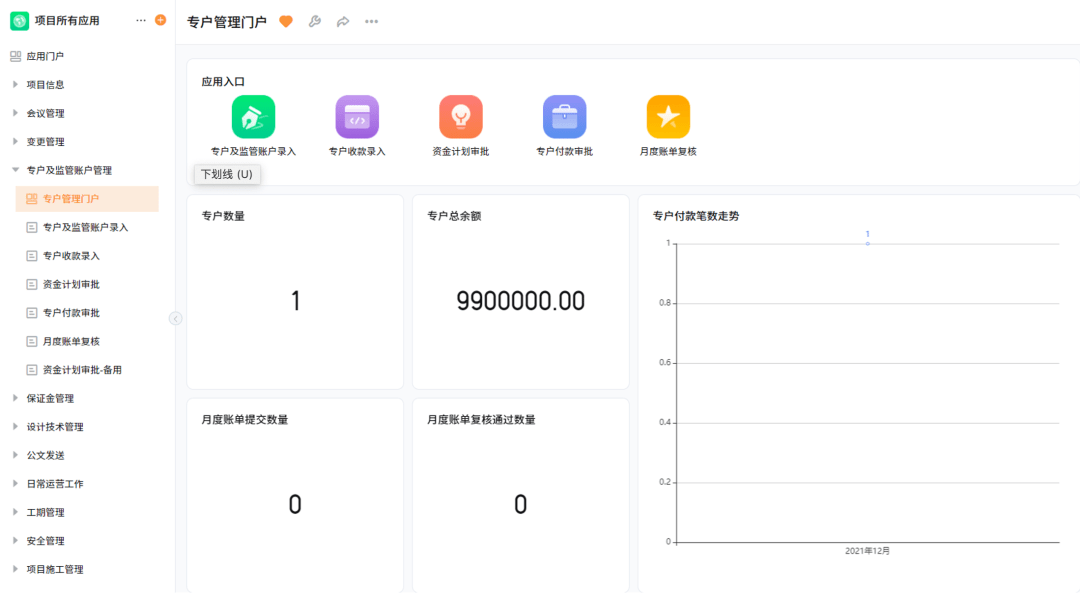Image resolution: width=1080 pixels, height=595 pixels.
Task: Click the share arrow icon in header
Action: click(x=343, y=22)
